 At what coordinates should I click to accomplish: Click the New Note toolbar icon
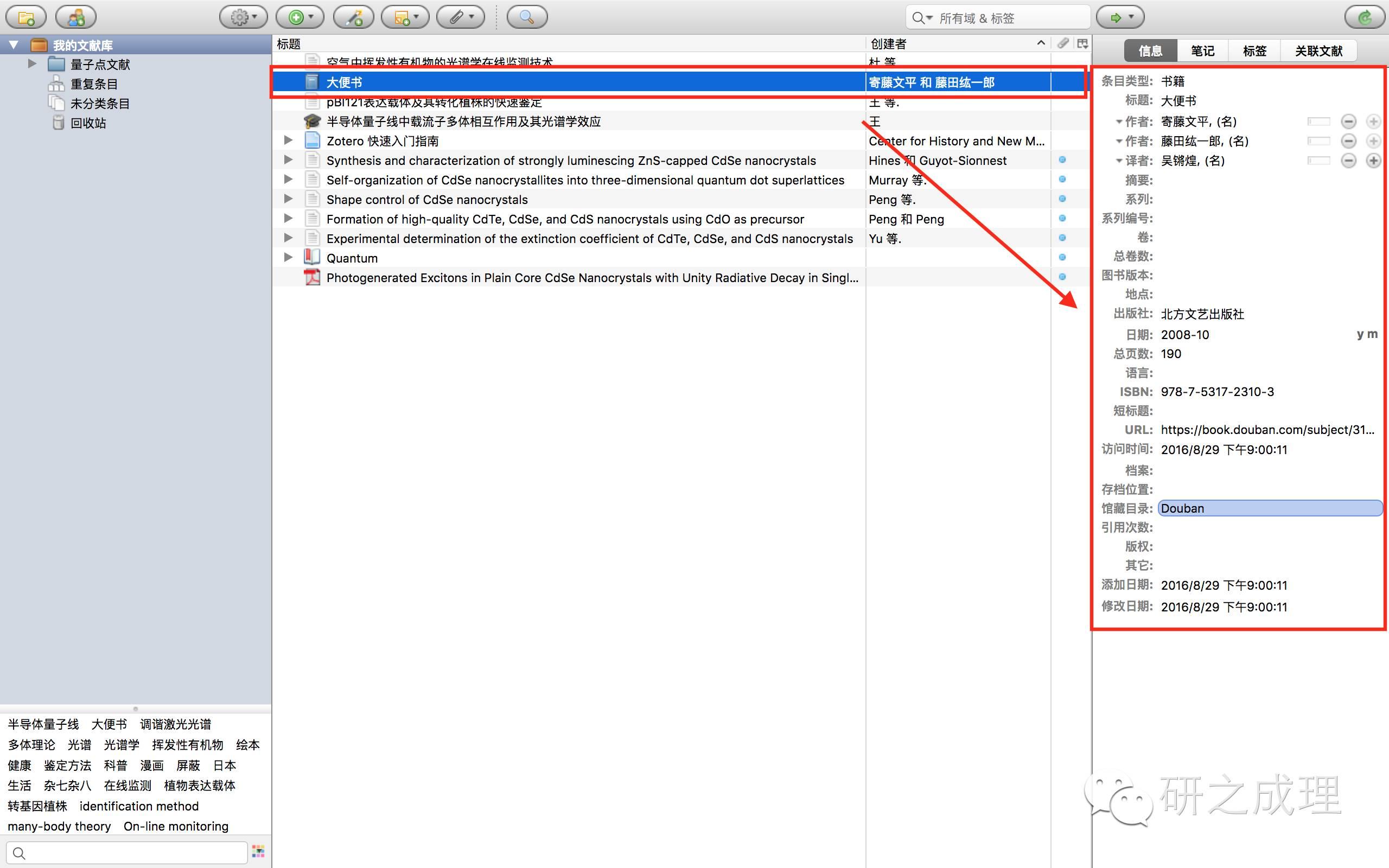click(405, 17)
